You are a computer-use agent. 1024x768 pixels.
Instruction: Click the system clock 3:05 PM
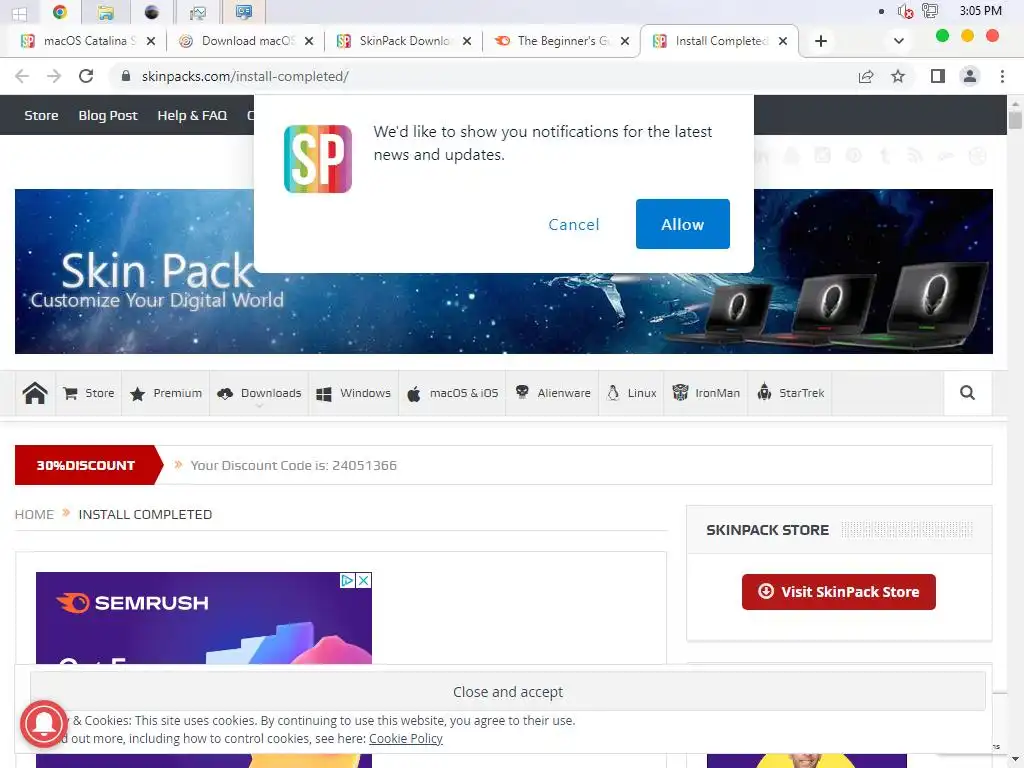[980, 11]
